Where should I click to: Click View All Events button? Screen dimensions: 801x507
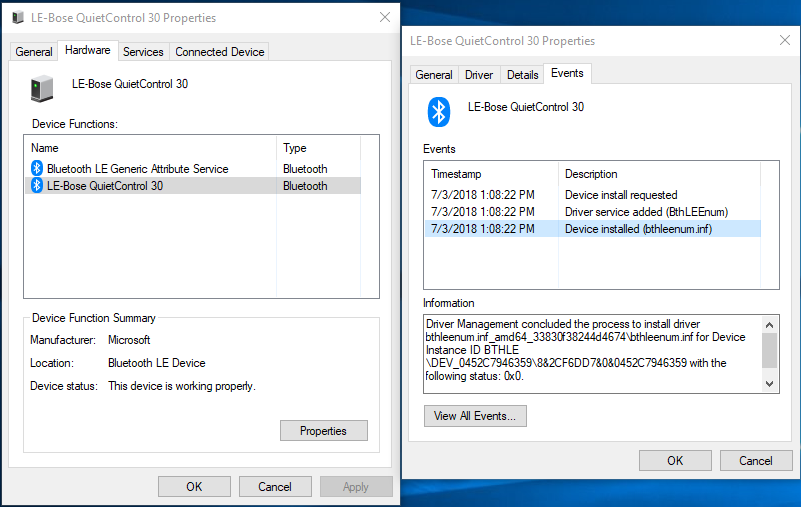[x=475, y=416]
